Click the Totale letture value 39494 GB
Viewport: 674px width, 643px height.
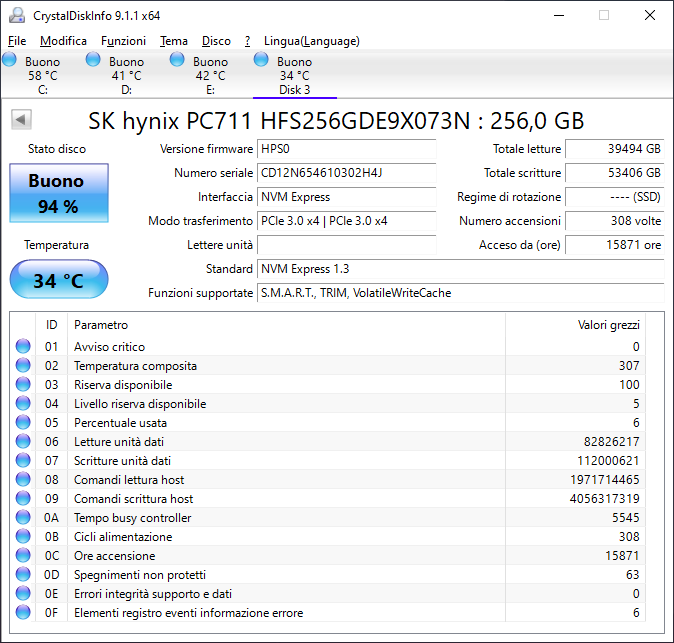pyautogui.click(x=615, y=149)
